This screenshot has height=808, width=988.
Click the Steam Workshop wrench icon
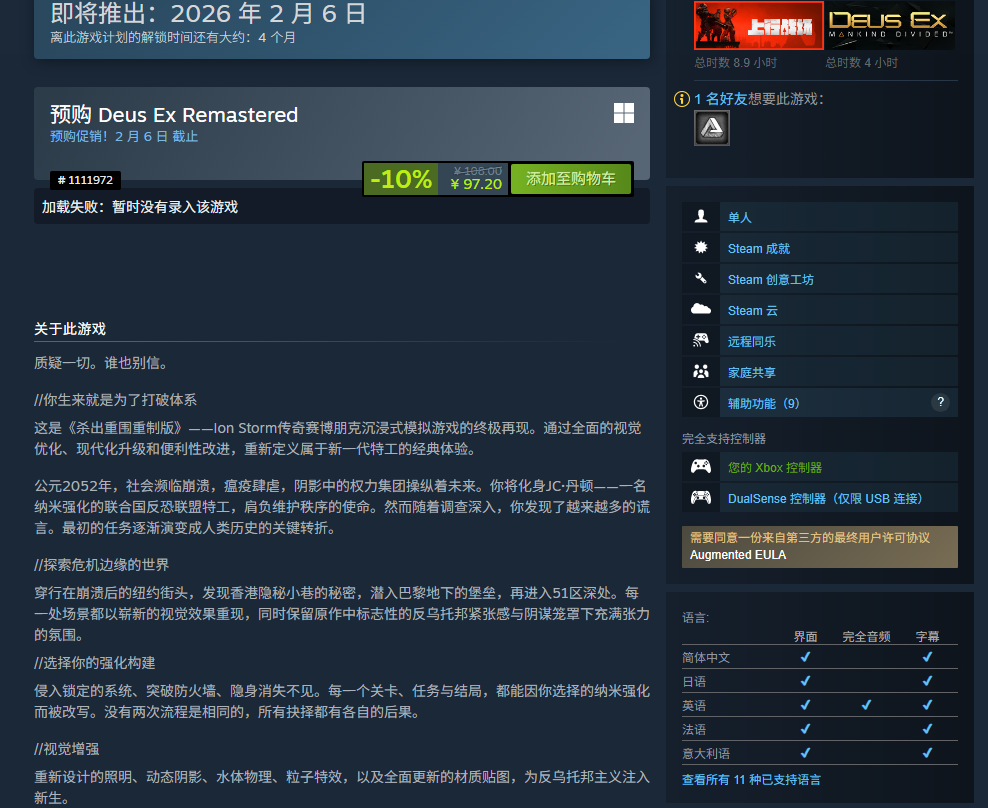[x=701, y=279]
